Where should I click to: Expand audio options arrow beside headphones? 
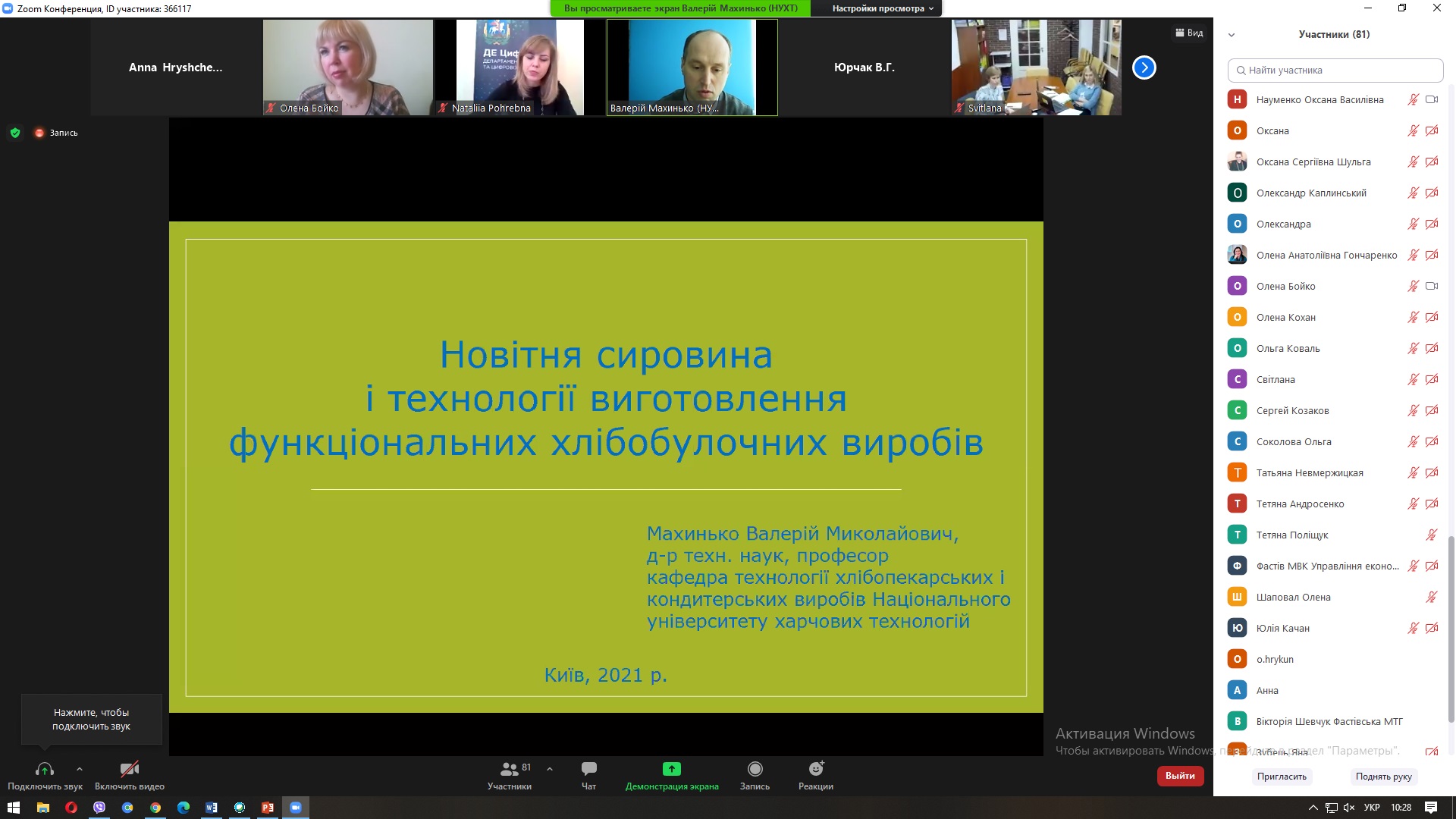(x=80, y=769)
